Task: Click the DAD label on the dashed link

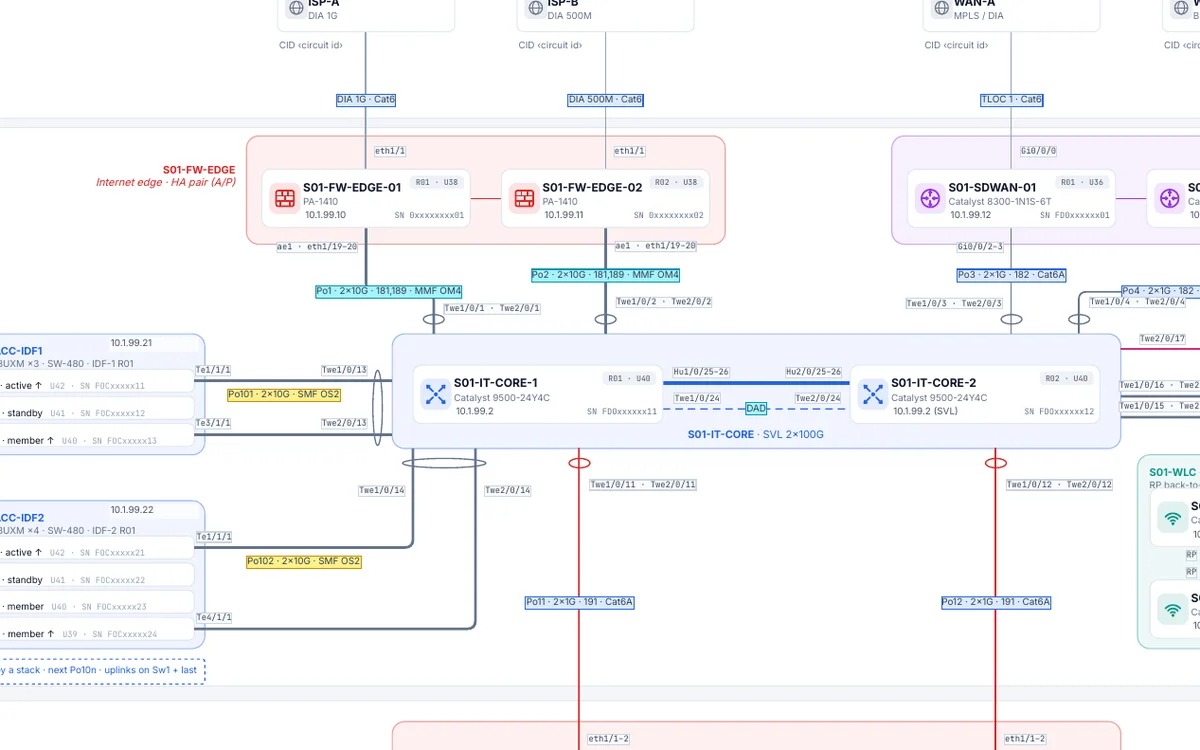Action: coord(756,408)
